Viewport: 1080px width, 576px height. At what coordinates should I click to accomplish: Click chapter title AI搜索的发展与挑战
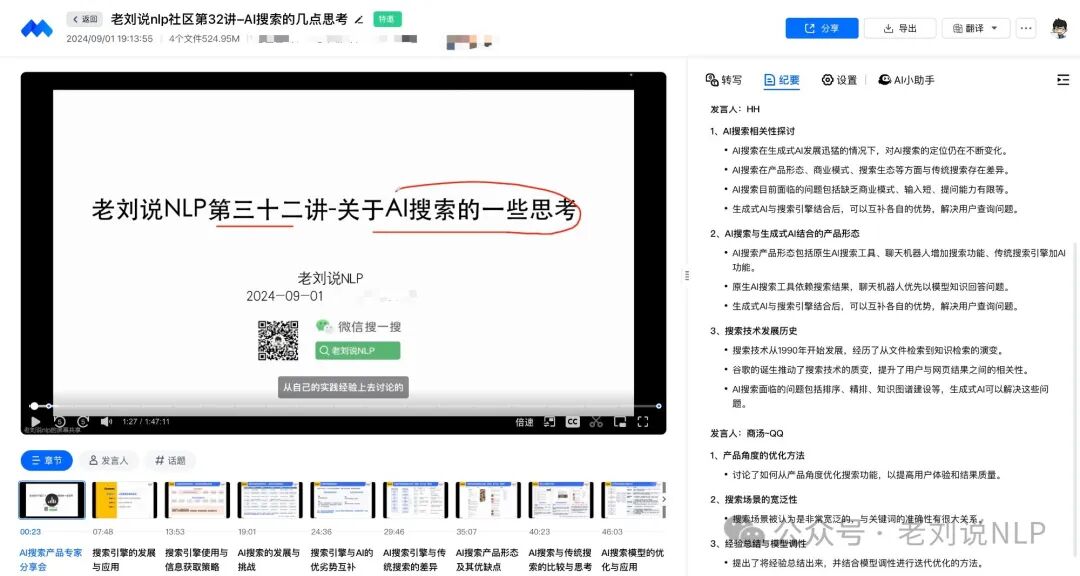(269, 559)
